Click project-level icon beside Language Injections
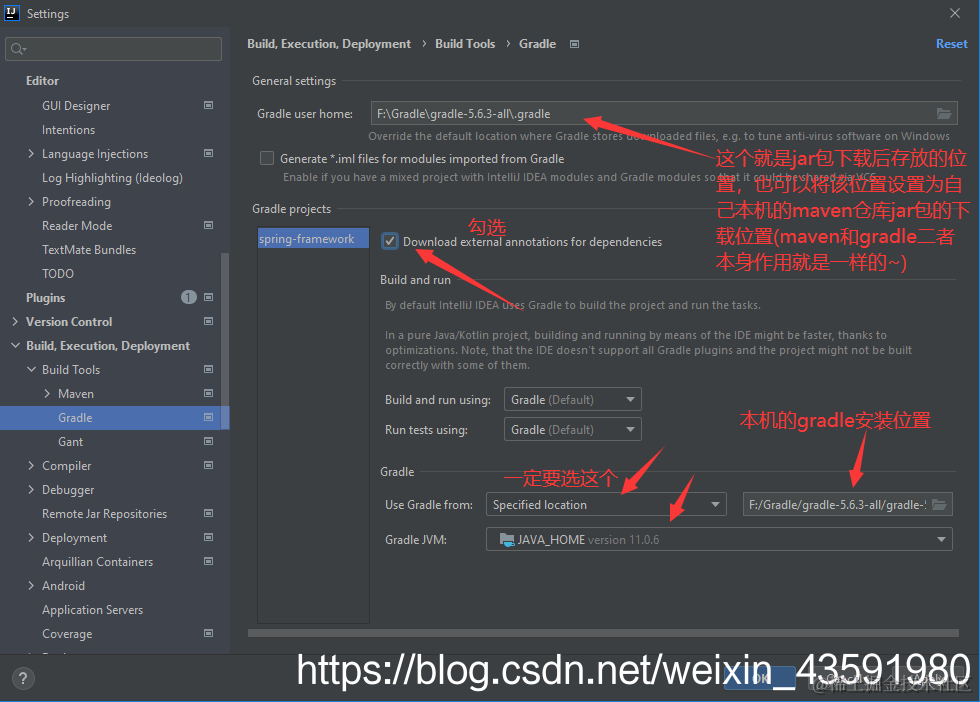The image size is (980, 702). pos(209,153)
